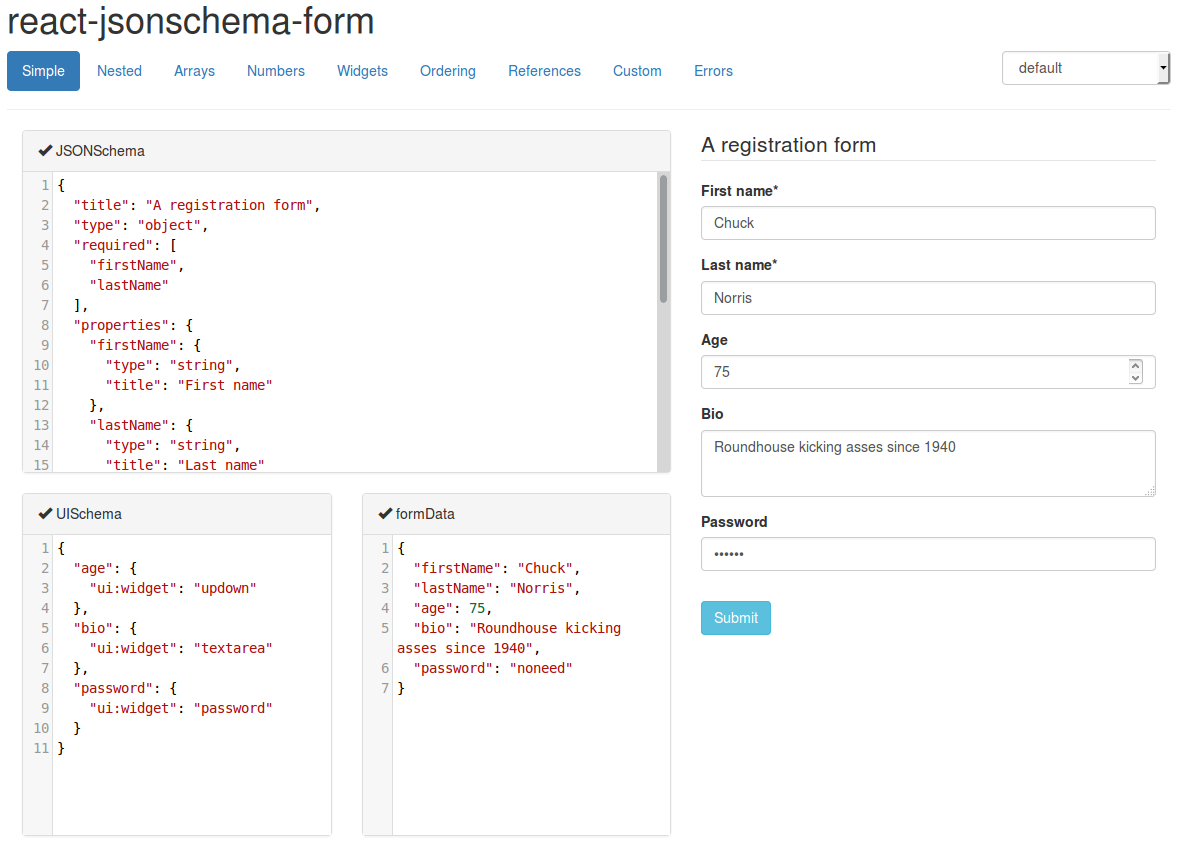This screenshot has width=1179, height=847.
Task: Click the JSONSchema editor scrollbar
Action: 663,240
